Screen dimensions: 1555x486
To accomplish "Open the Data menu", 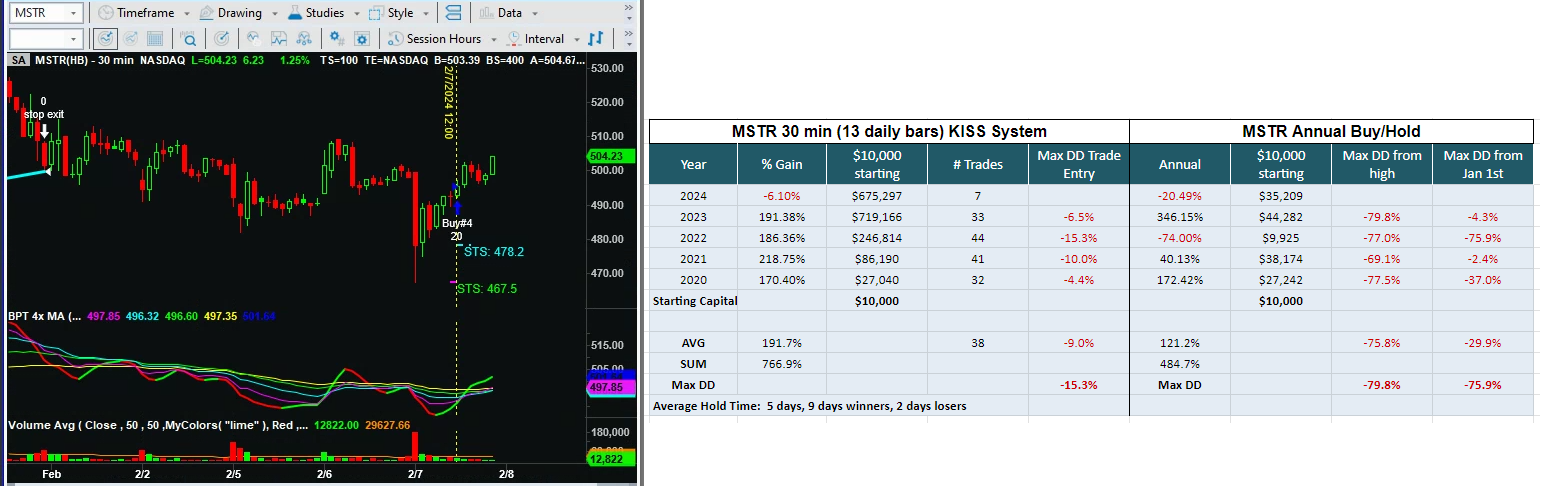I will tap(508, 13).
